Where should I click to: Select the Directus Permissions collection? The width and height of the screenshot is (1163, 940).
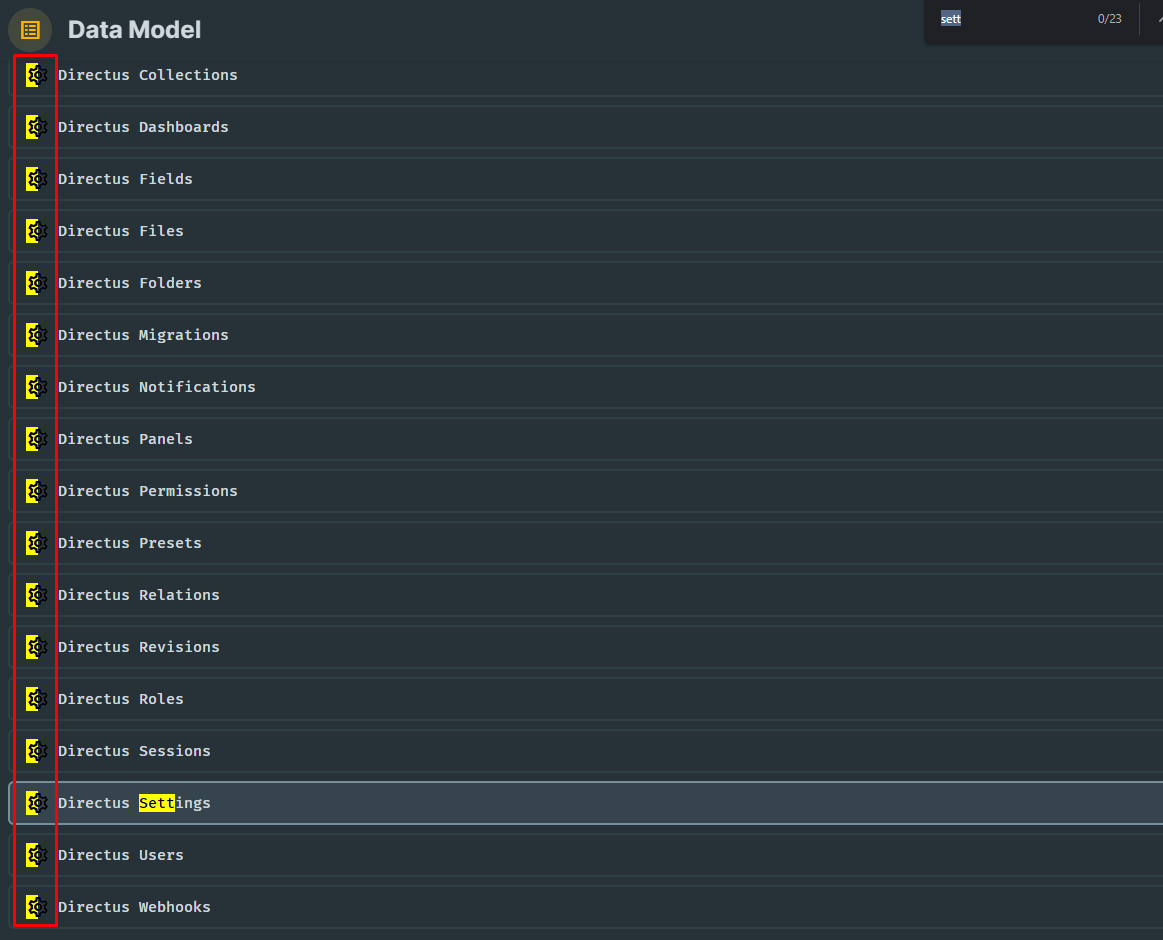[x=586, y=490]
